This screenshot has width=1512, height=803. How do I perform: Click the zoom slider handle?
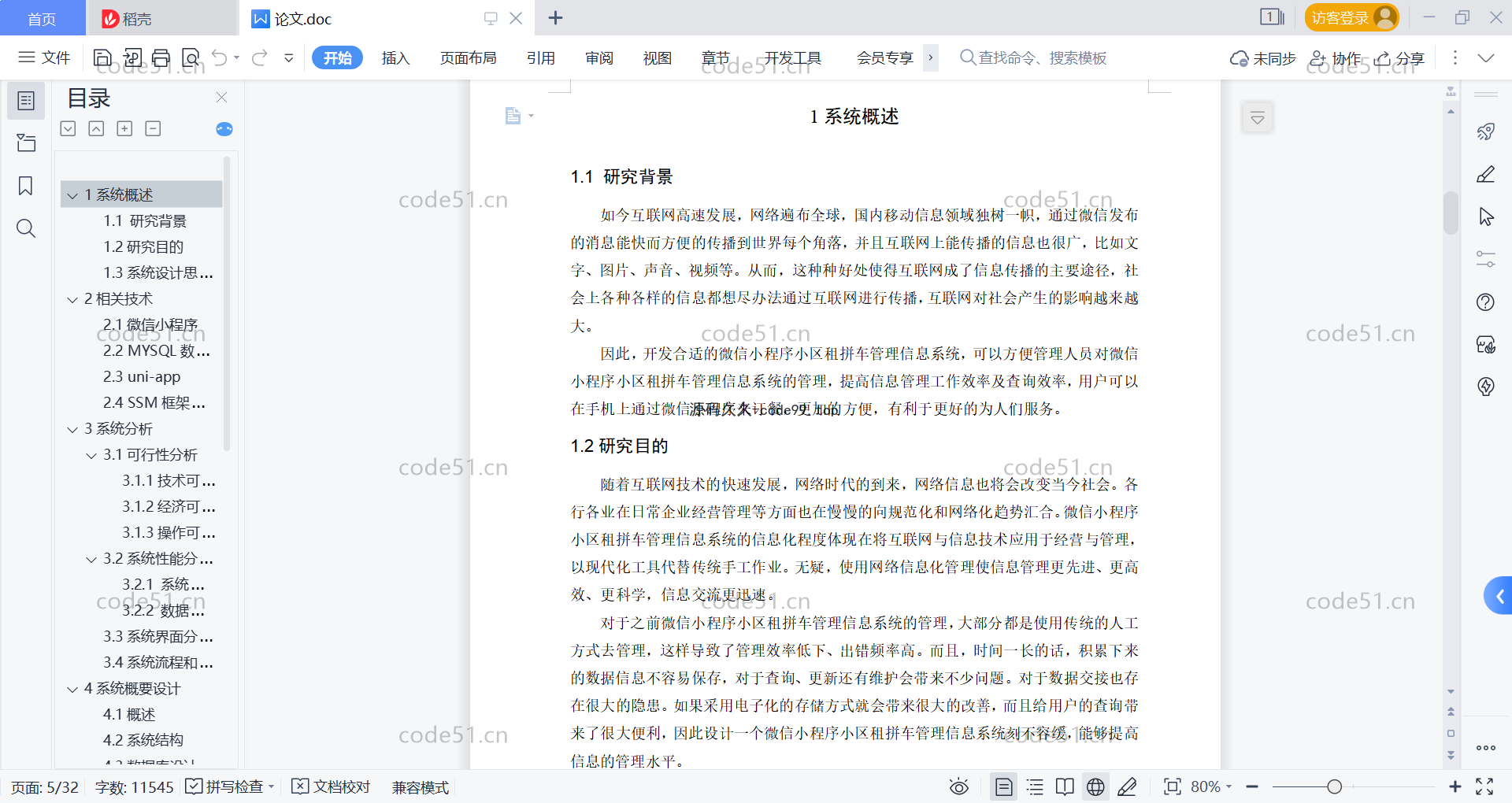(x=1334, y=786)
